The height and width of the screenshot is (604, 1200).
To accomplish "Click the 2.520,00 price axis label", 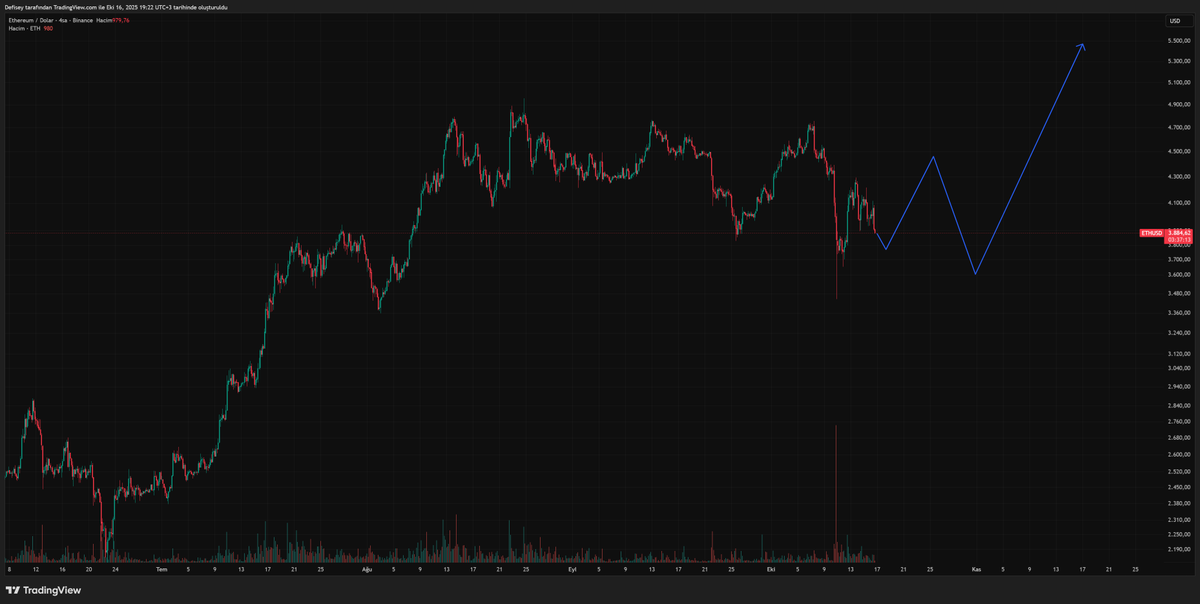I will (1178, 471).
